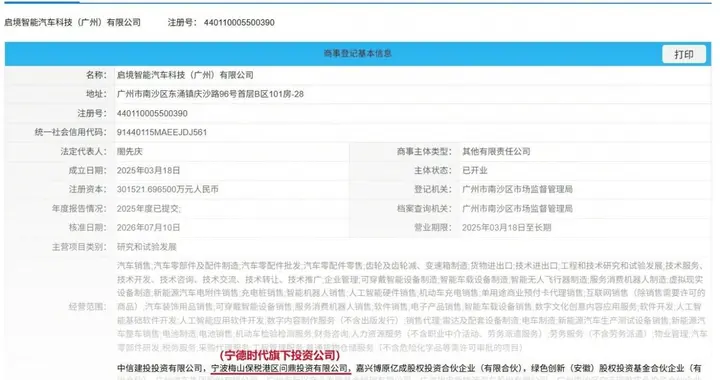Select credit code 91440115MAEEJDJ561
This screenshot has width=720, height=380.
click(162, 132)
